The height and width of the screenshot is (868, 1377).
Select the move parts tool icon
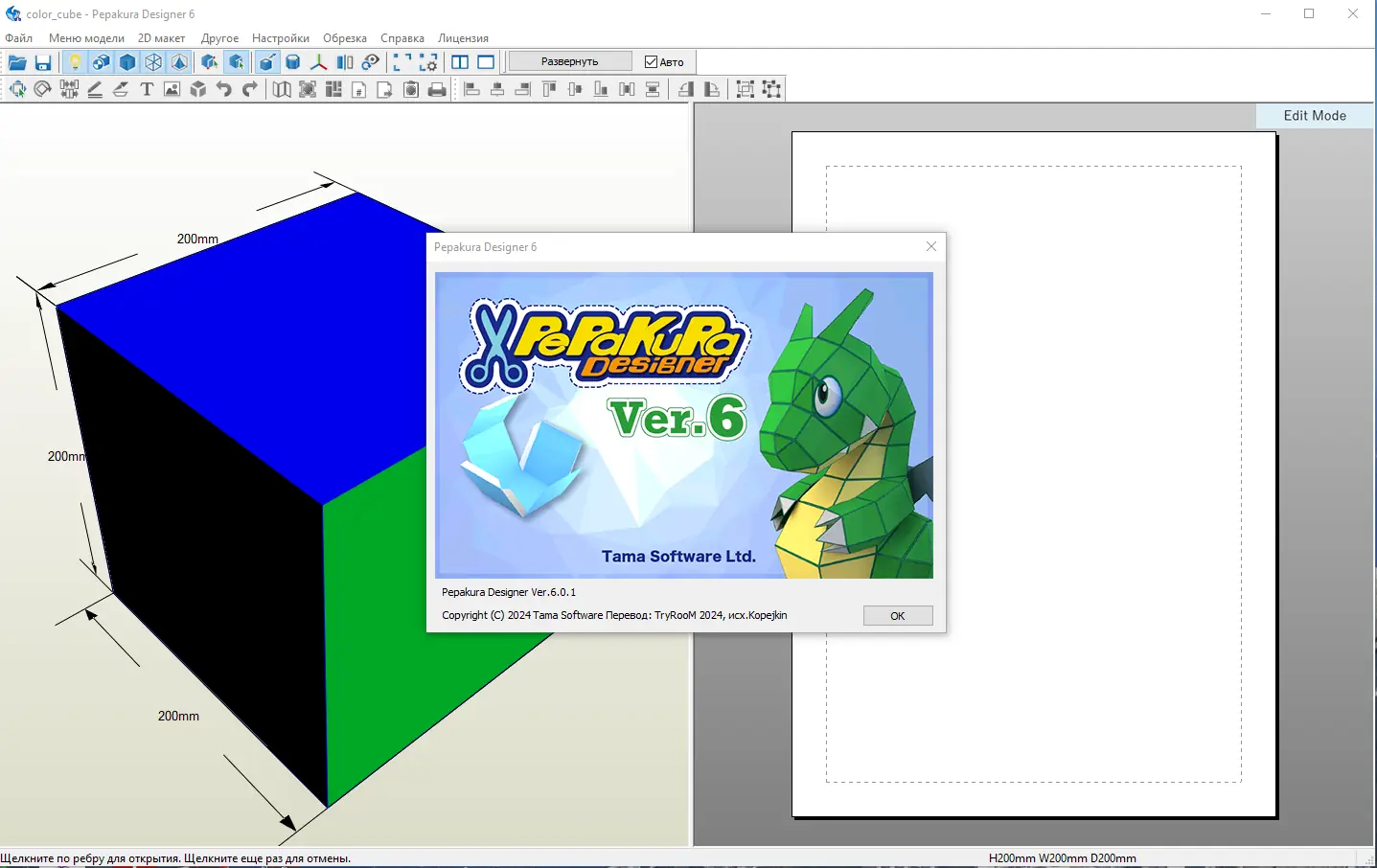(17, 89)
